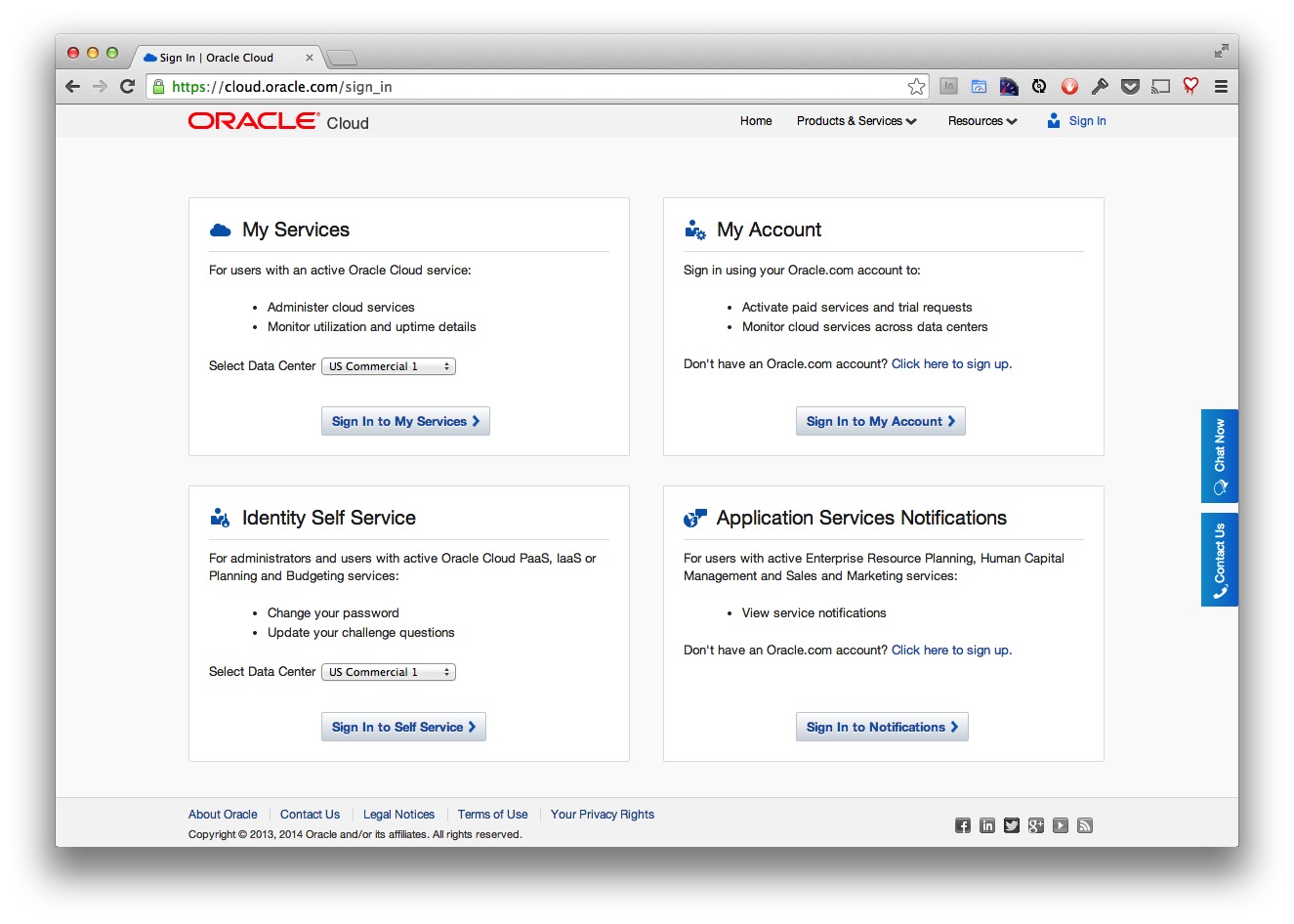
Task: Click the My Services cloud icon
Action: (221, 230)
